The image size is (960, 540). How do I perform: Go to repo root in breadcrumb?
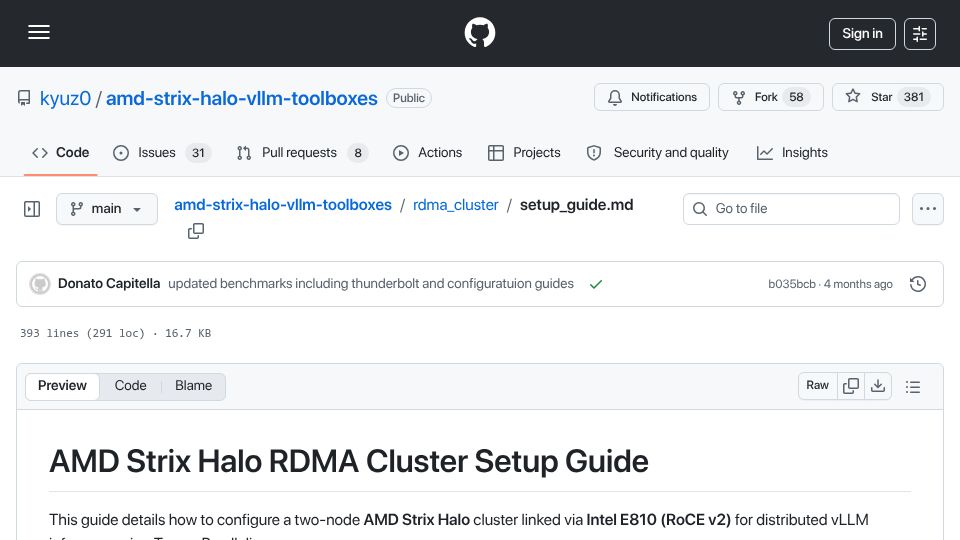(283, 205)
